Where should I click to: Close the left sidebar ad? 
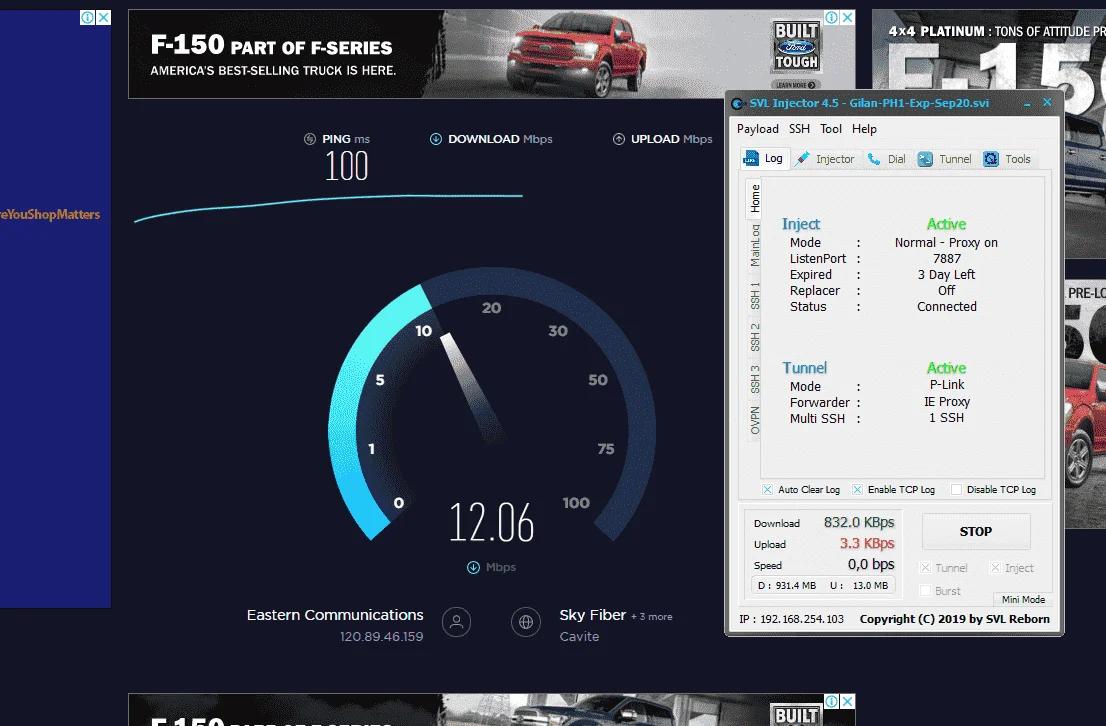(103, 17)
